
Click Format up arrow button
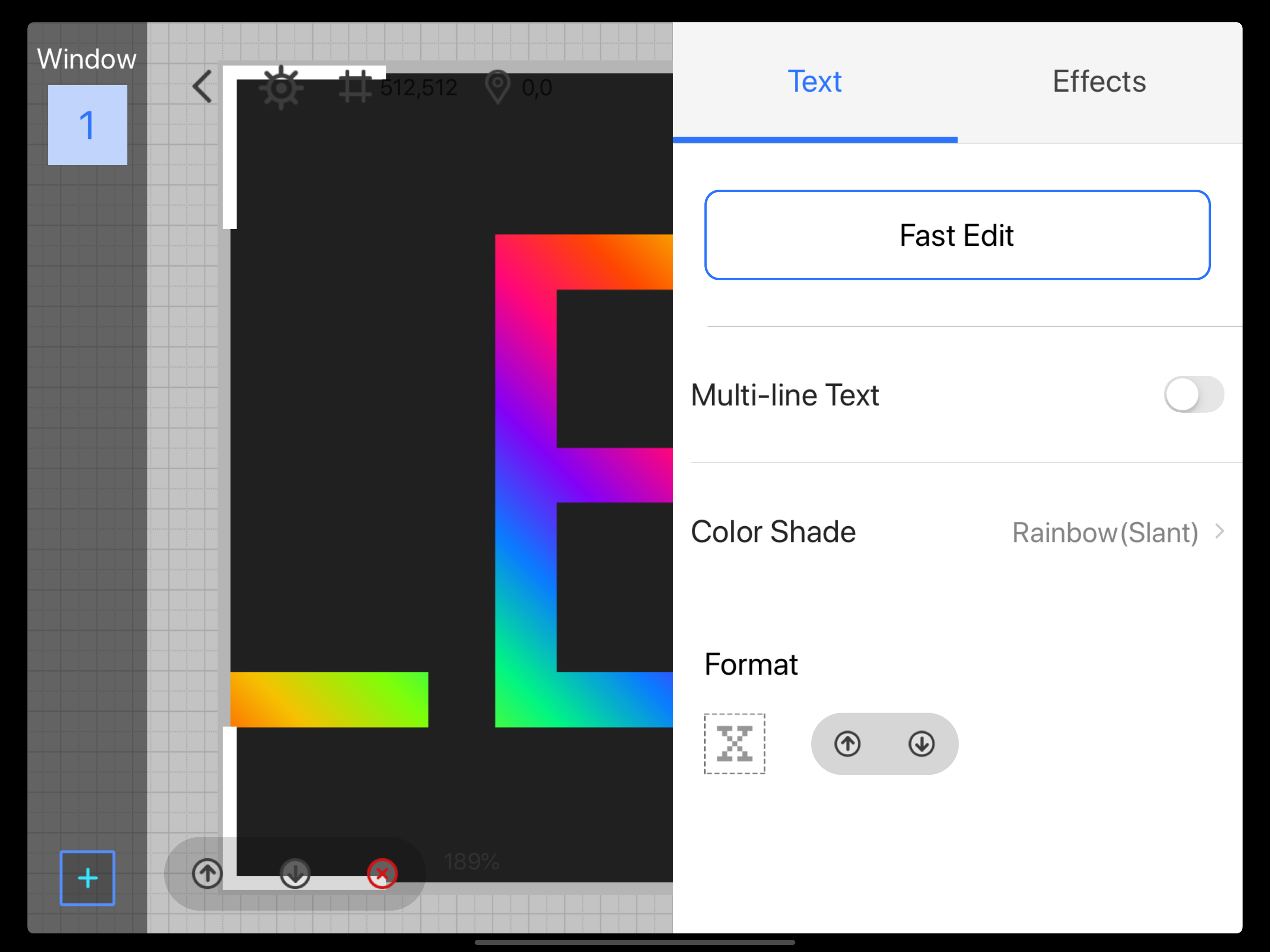click(847, 744)
